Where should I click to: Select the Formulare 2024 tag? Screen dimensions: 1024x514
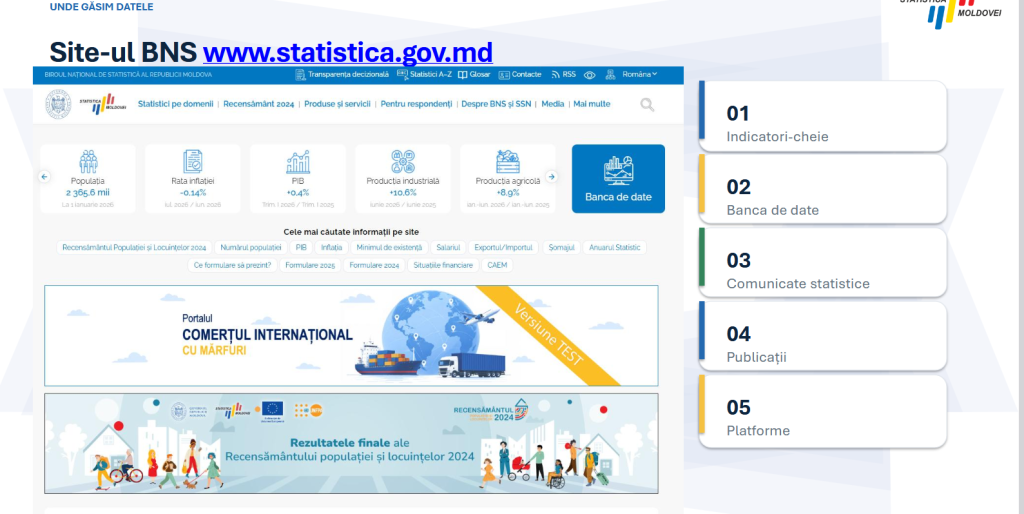tap(374, 265)
